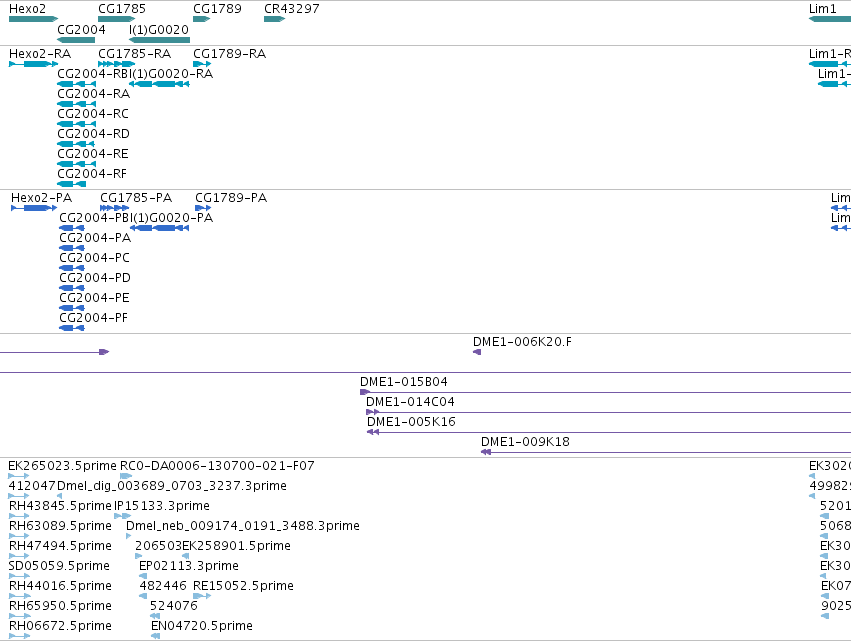Select the CG2004 gene arrow glyph
Screen dimensions: 851x641
pos(76,40)
